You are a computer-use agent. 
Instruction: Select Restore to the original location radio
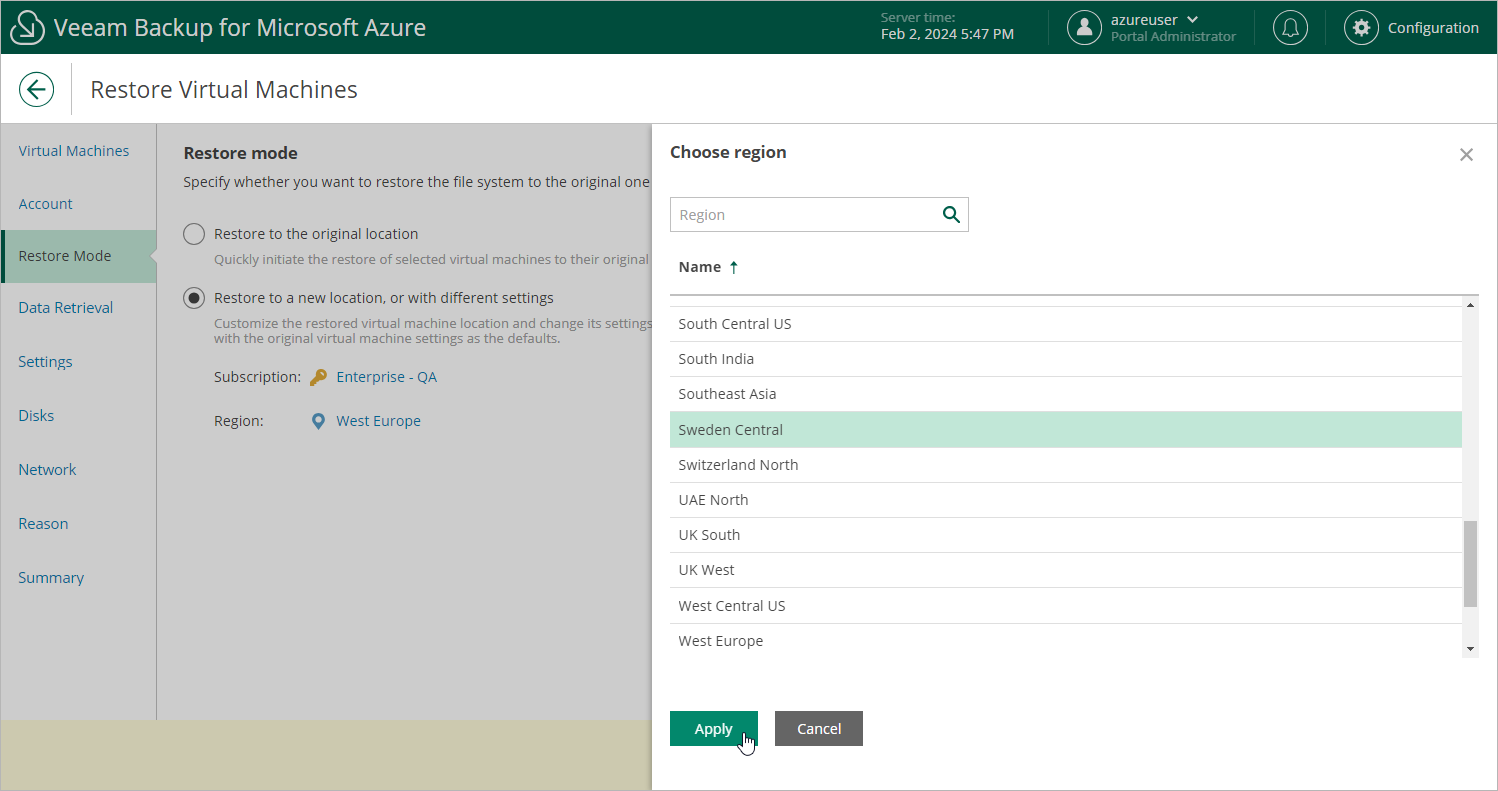point(194,234)
